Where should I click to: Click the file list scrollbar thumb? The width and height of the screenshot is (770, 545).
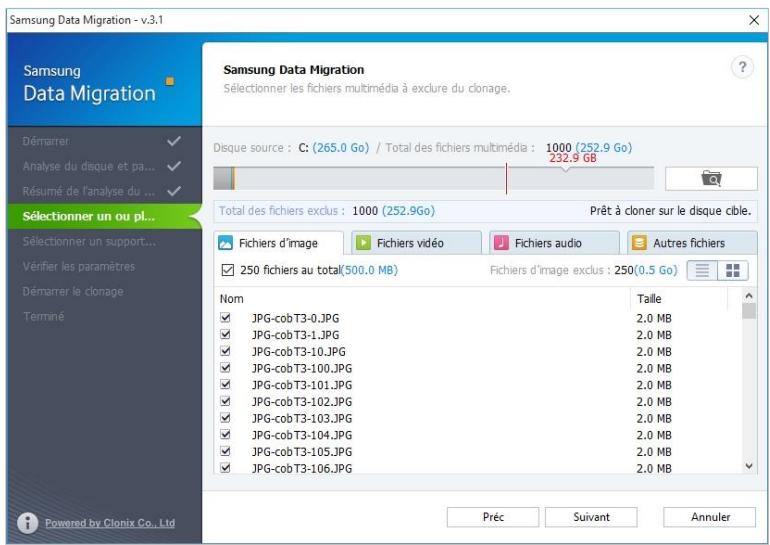[x=749, y=311]
